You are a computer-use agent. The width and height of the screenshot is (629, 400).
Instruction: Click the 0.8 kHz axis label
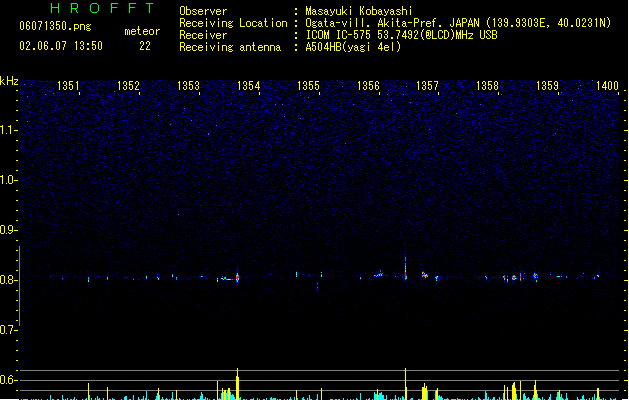(x=8, y=280)
